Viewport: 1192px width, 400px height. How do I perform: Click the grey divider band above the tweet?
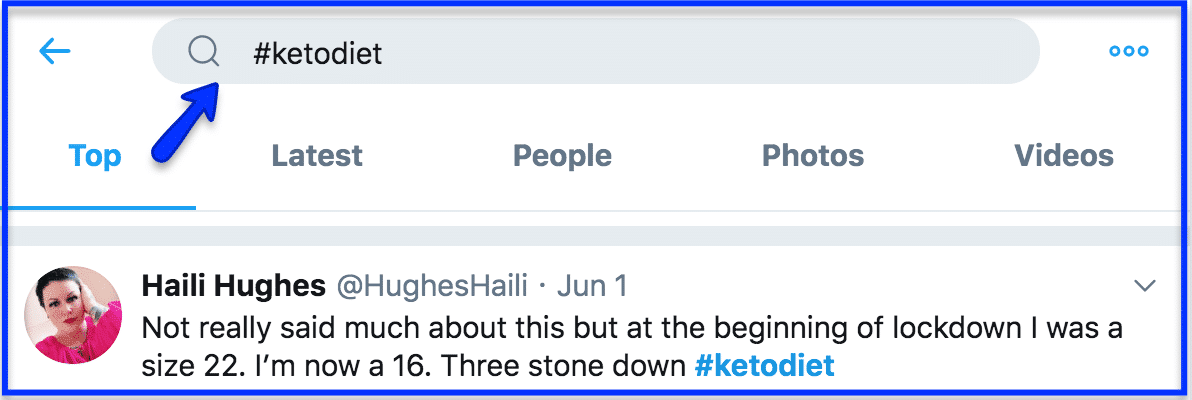click(x=596, y=236)
